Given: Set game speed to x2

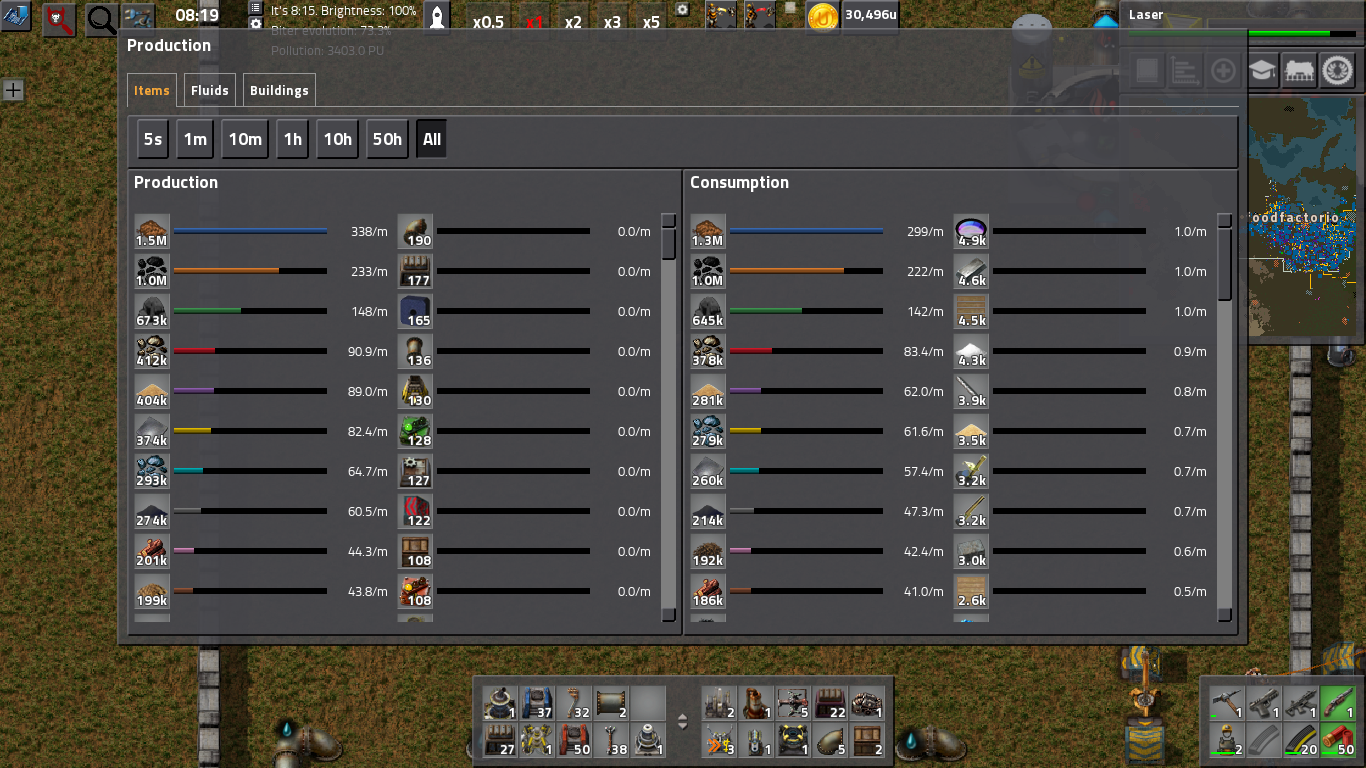Looking at the screenshot, I should (x=573, y=22).
